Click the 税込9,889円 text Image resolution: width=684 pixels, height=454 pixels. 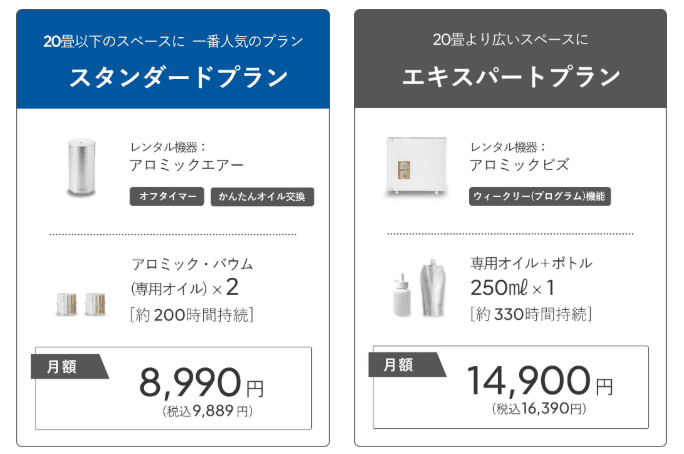point(208,411)
